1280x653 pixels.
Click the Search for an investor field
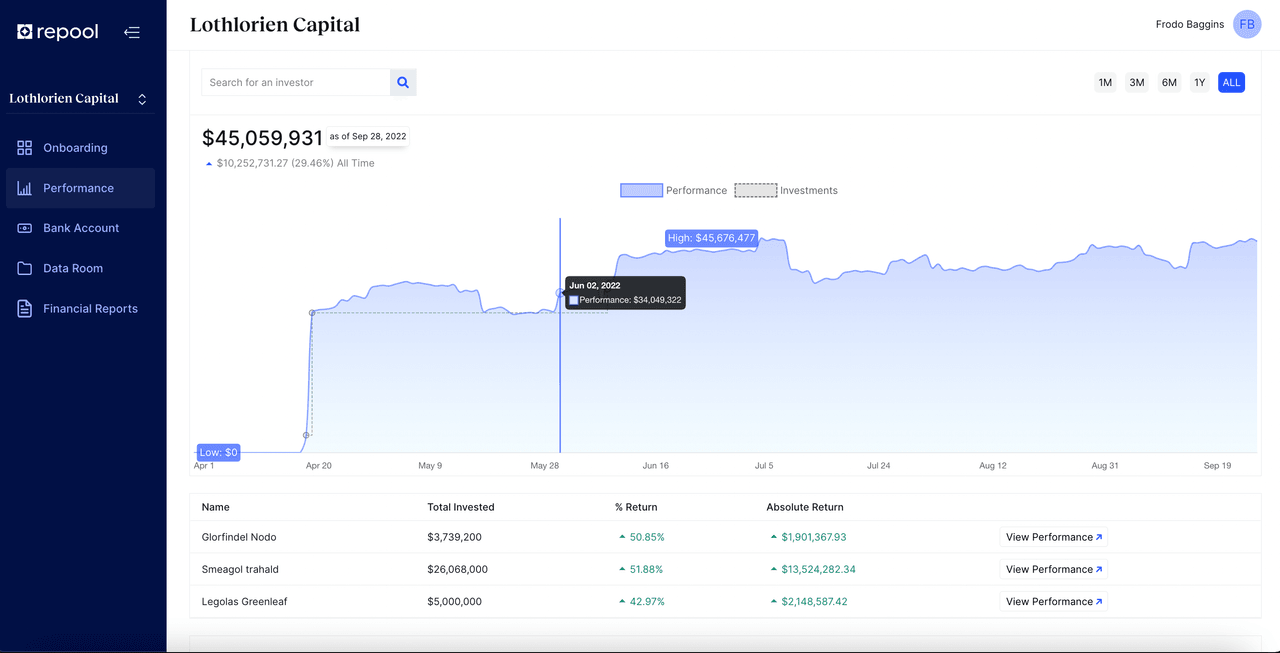click(295, 82)
